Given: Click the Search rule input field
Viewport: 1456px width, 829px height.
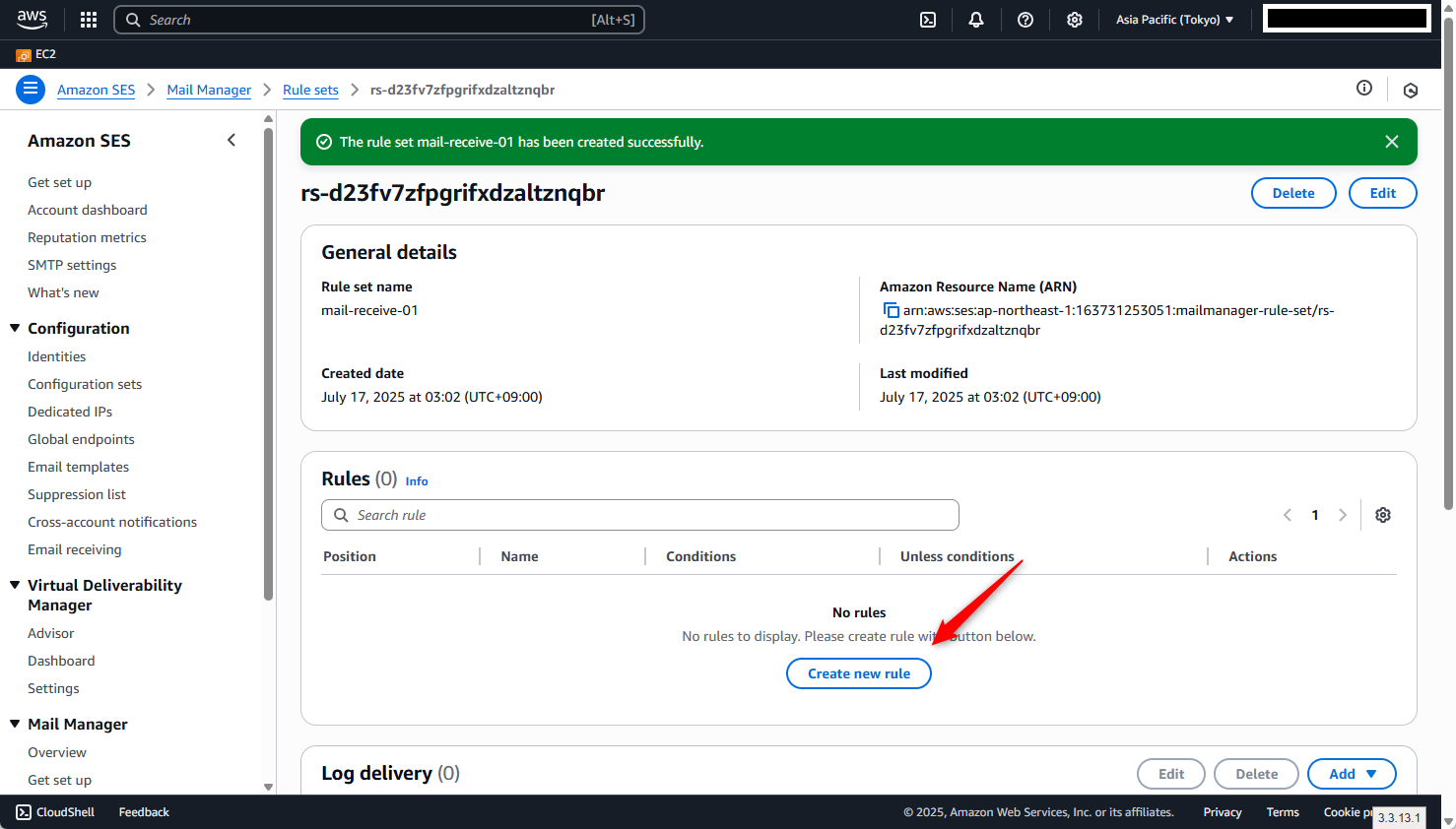Looking at the screenshot, I should click(640, 515).
